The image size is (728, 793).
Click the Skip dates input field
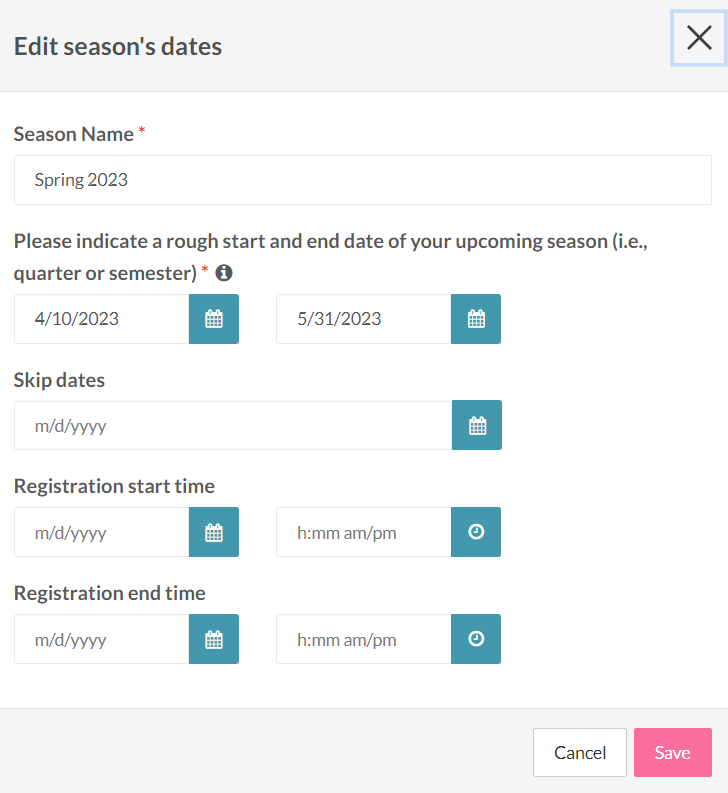coord(232,426)
